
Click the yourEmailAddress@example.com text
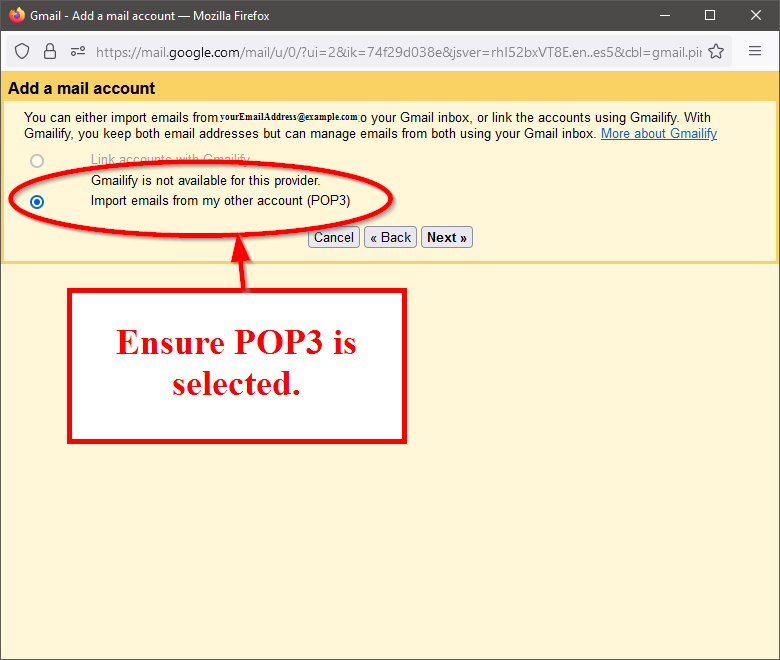point(289,117)
